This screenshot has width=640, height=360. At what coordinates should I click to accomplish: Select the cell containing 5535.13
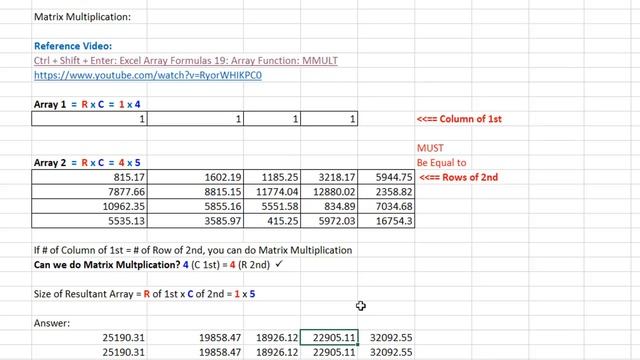[89, 221]
